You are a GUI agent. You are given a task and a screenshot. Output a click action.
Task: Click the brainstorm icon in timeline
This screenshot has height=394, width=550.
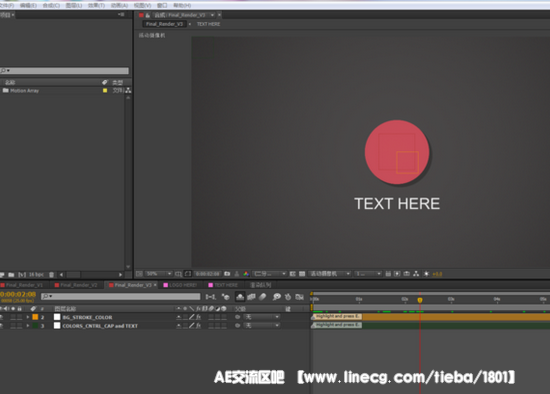[276, 297]
